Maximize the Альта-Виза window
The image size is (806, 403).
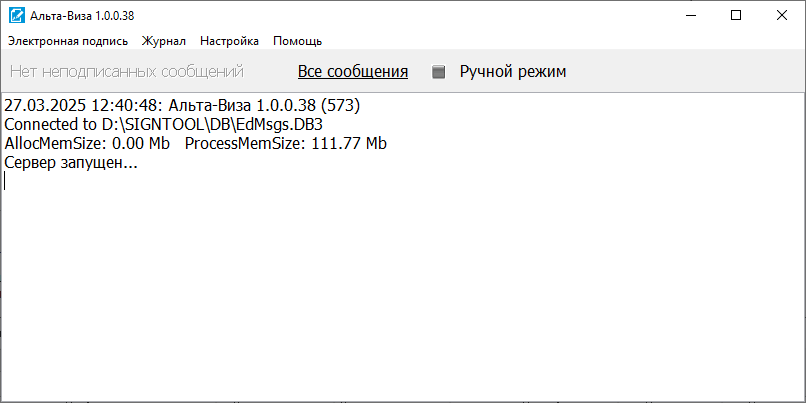pos(736,15)
